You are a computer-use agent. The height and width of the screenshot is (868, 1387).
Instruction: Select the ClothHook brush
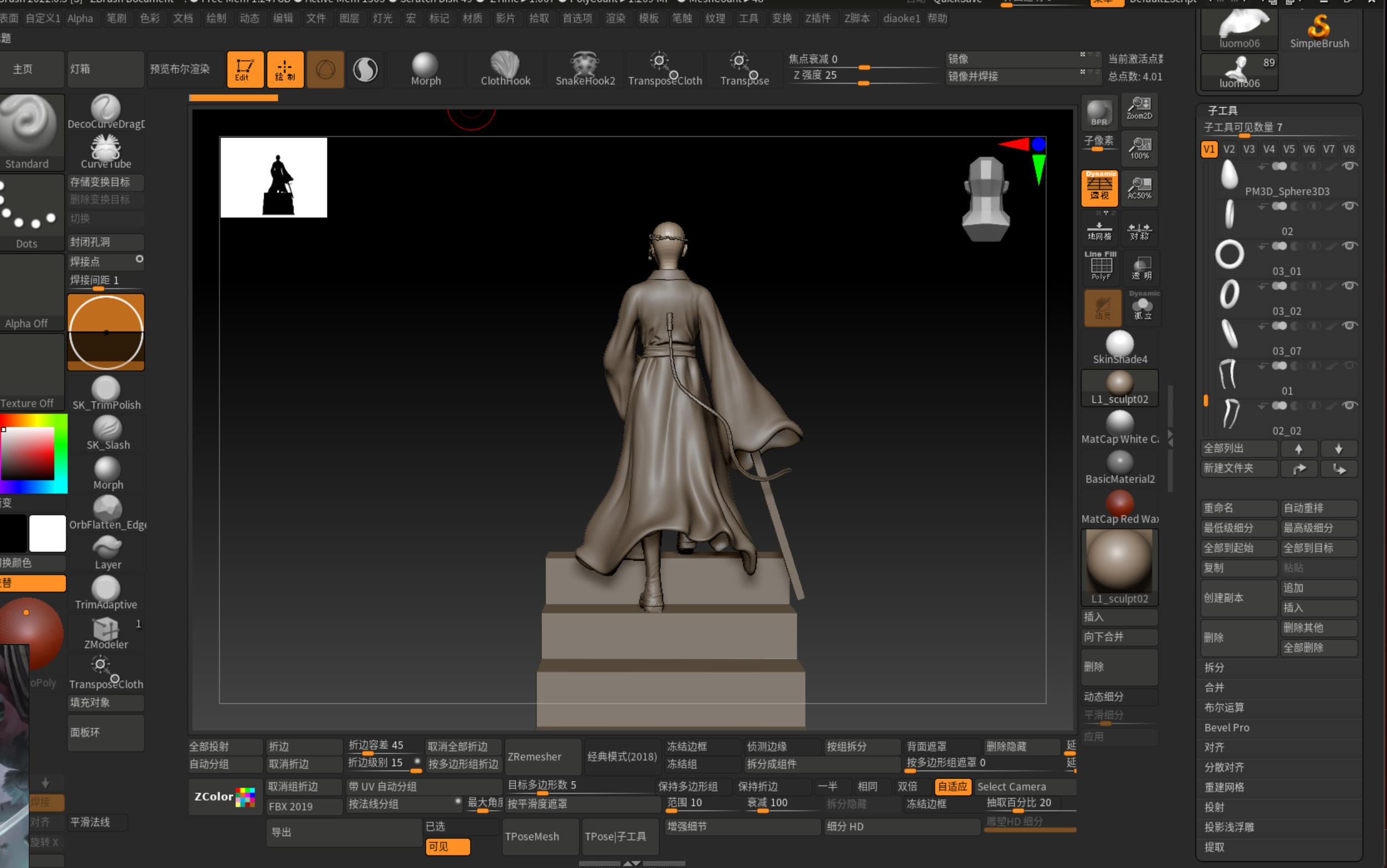click(x=504, y=68)
